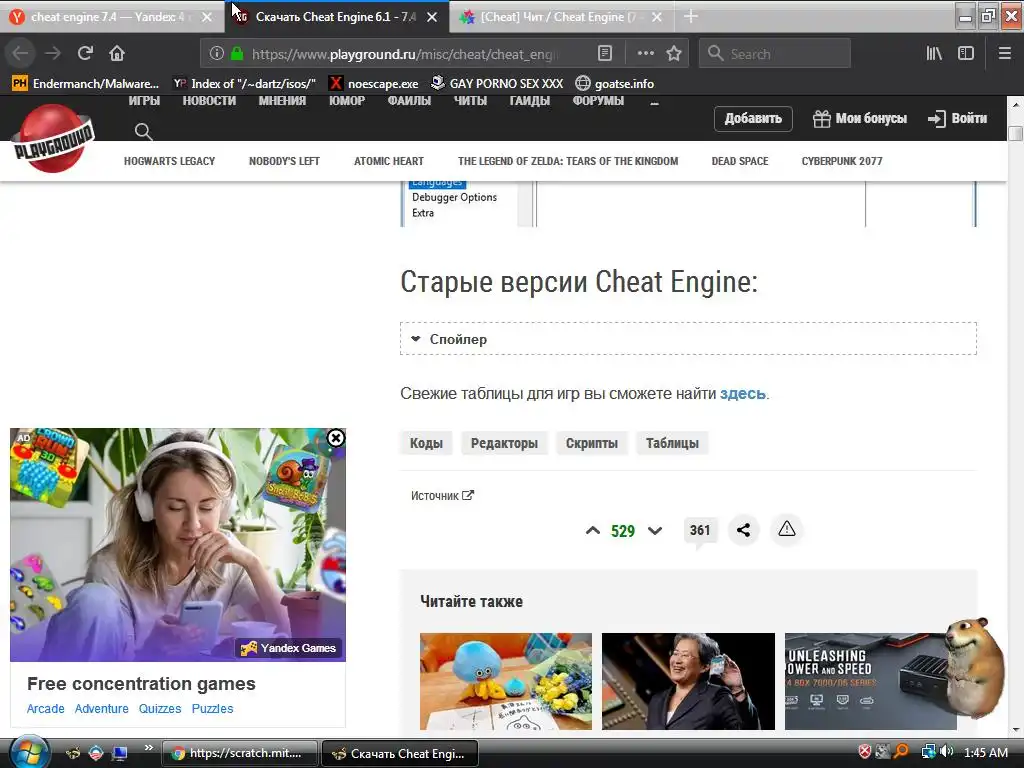Viewport: 1024px width, 768px height.
Task: Report the post with warning triangle
Action: pyautogui.click(x=787, y=529)
